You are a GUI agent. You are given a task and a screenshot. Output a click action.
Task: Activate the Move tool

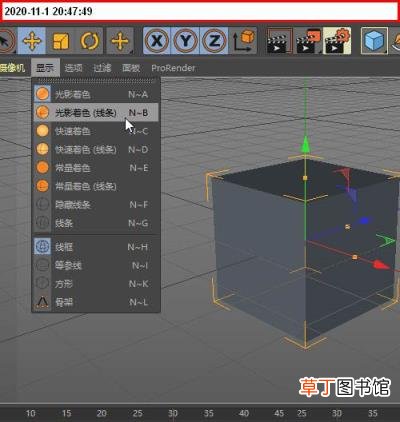tap(32, 41)
